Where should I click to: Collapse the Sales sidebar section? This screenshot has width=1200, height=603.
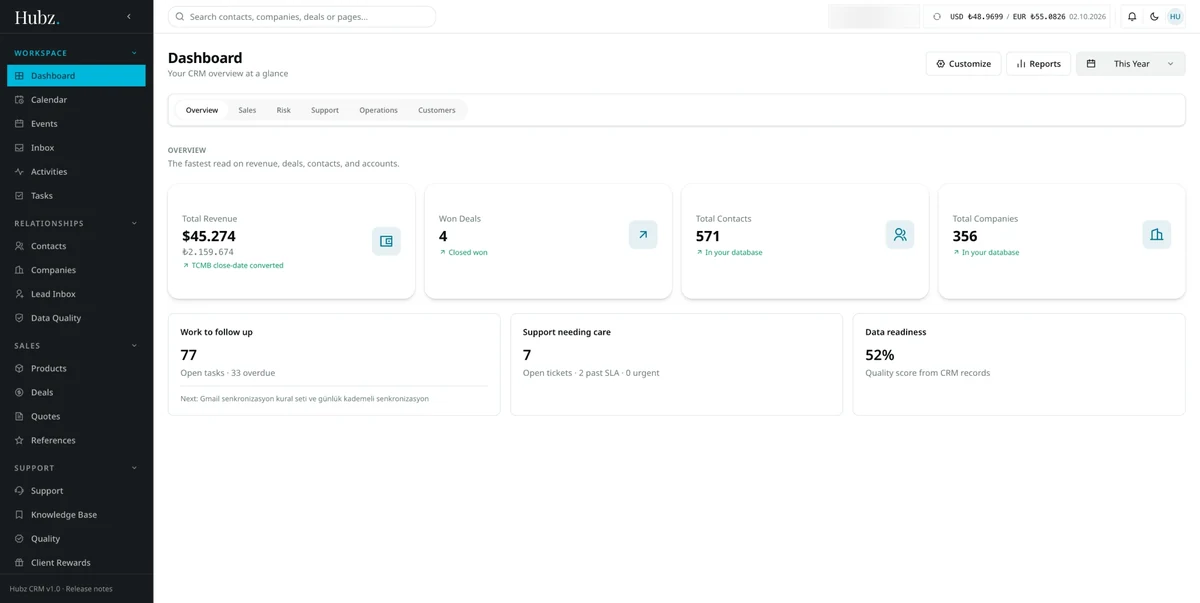134,346
